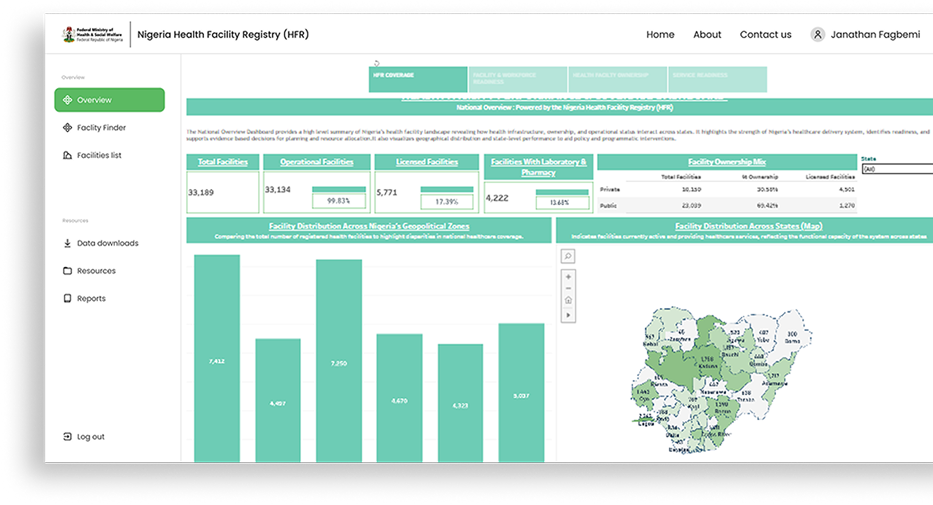Viewport: 933px width, 505px height.
Task: Click the Log out door icon
Action: pyautogui.click(x=67, y=437)
